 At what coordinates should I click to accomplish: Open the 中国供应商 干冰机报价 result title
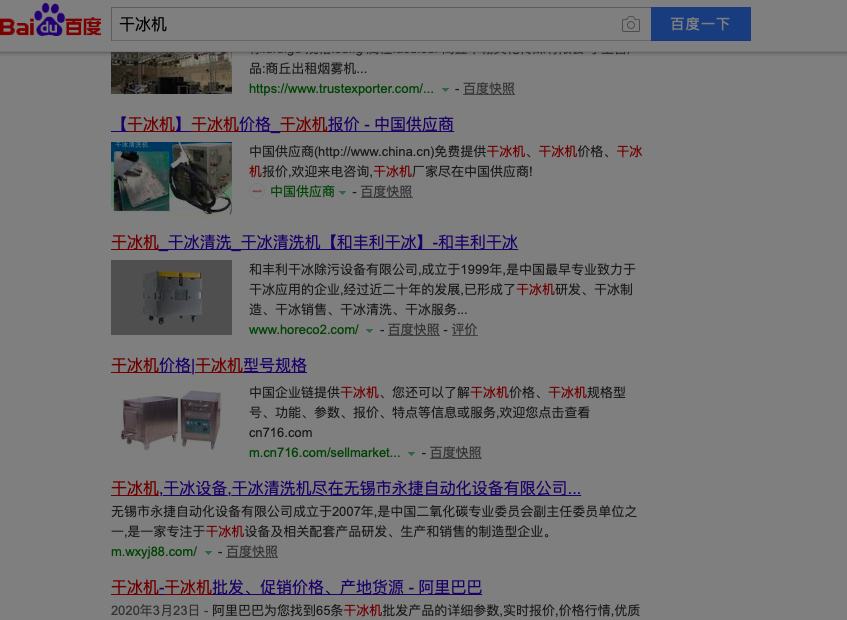click(283, 124)
